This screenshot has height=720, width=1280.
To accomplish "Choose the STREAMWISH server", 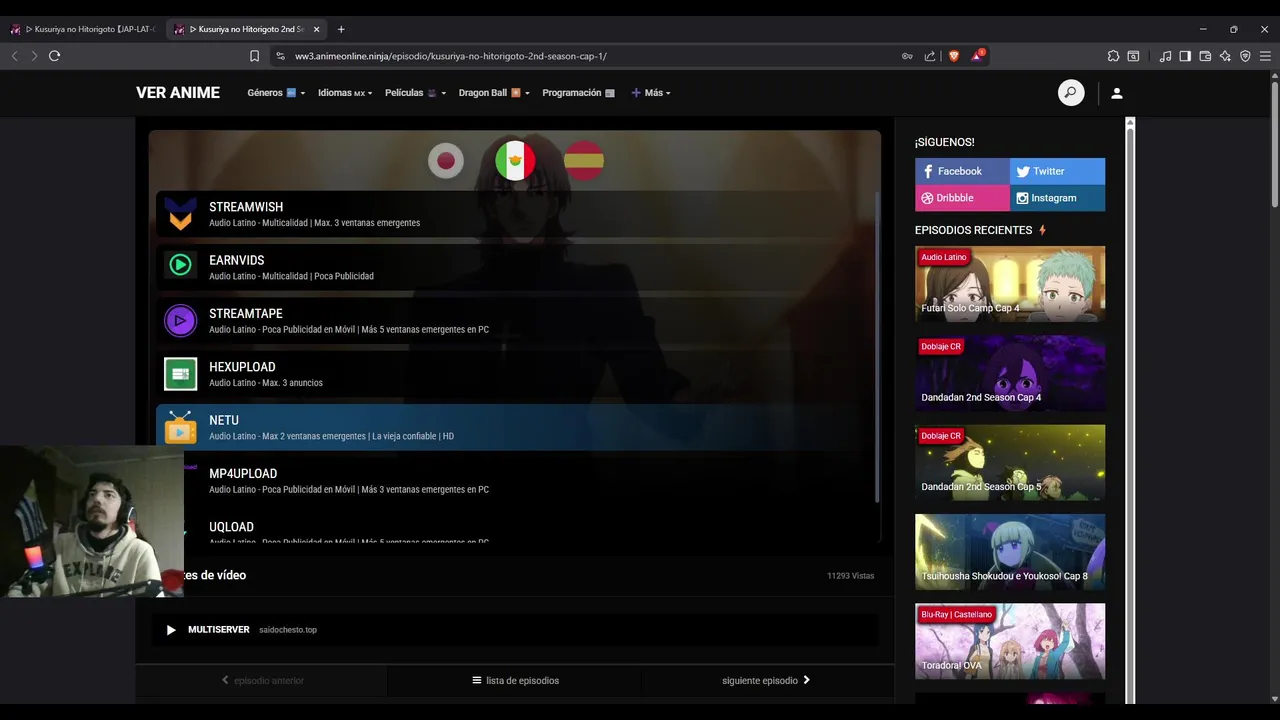I will click(515, 214).
